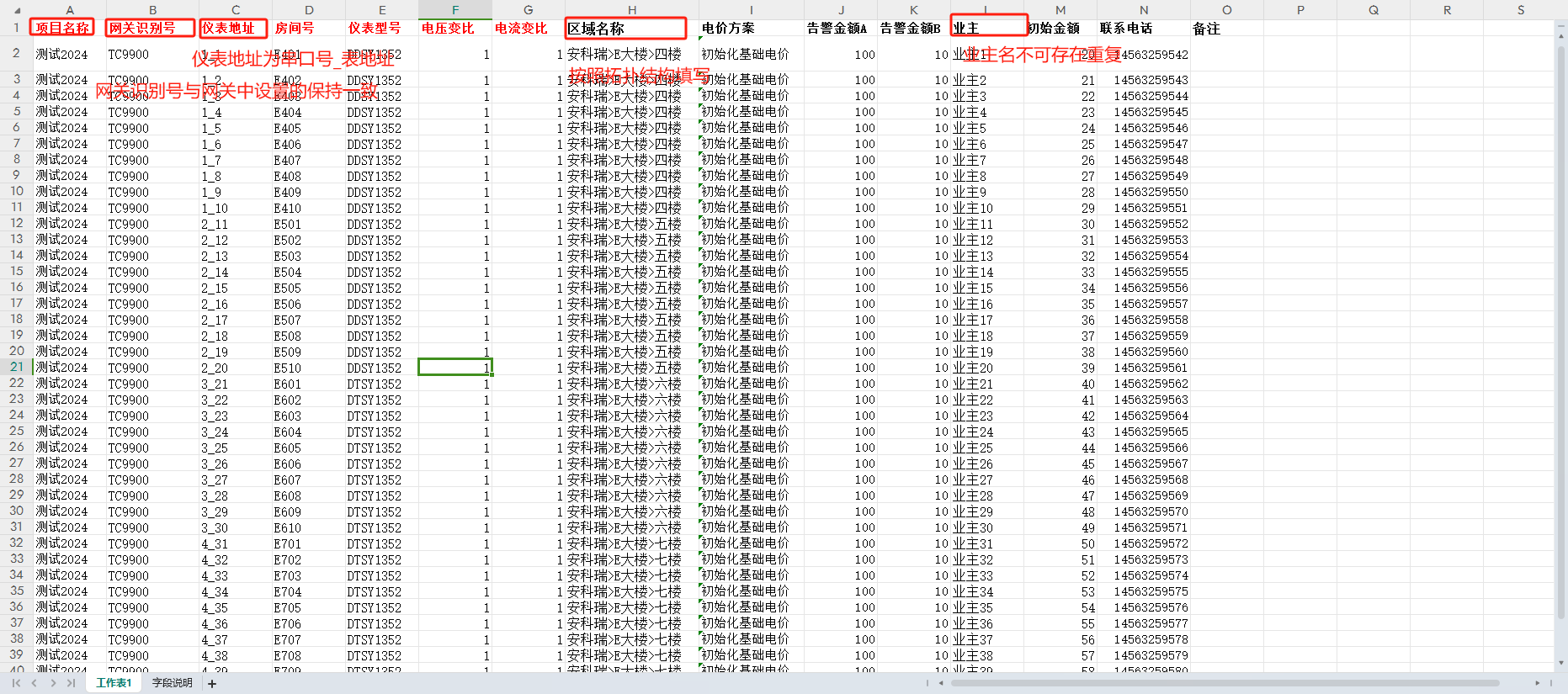Click the 仪表地址 header cell
Image resolution: width=1568 pixels, height=694 pixels.
(x=234, y=28)
